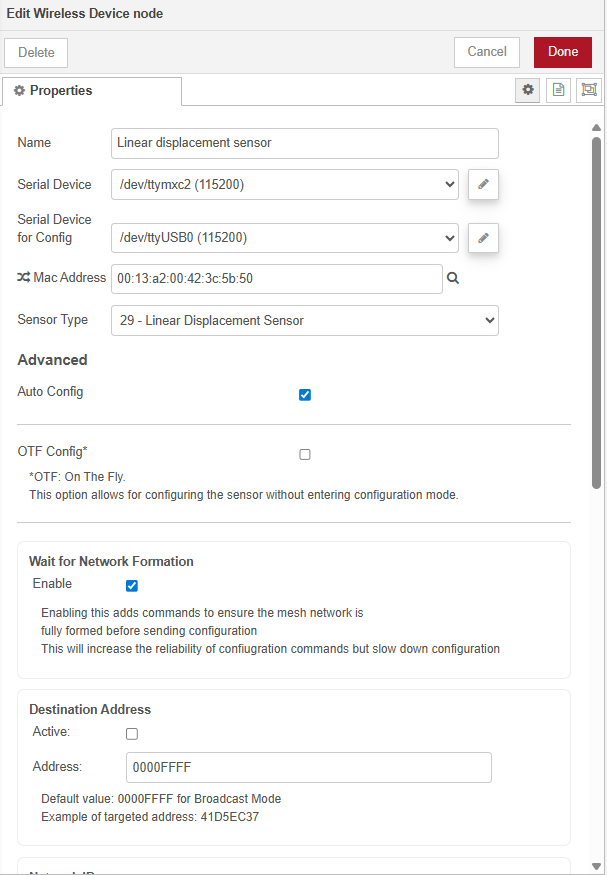This screenshot has width=607, height=875.
Task: Delete this wireless device node
Action: coord(36,53)
